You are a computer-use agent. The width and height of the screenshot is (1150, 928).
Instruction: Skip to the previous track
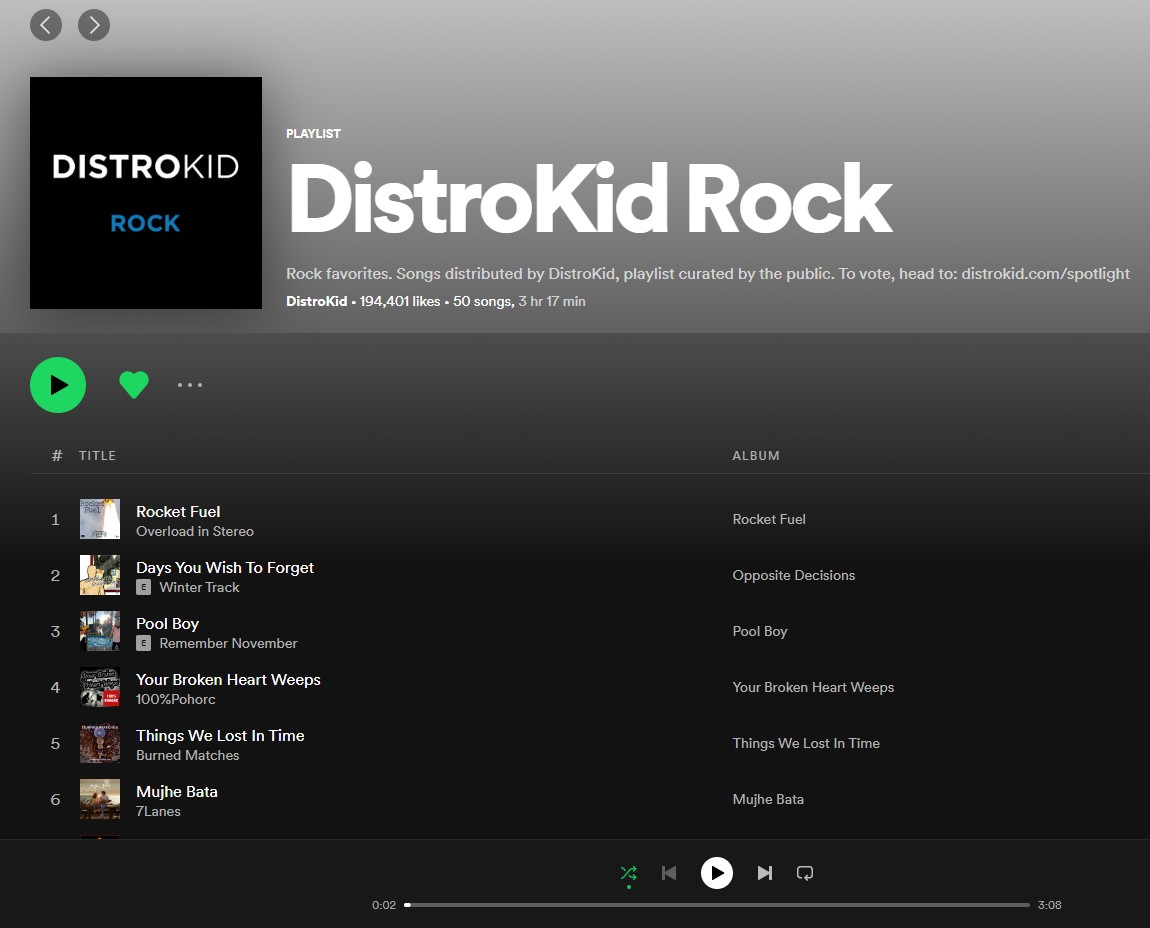point(669,872)
